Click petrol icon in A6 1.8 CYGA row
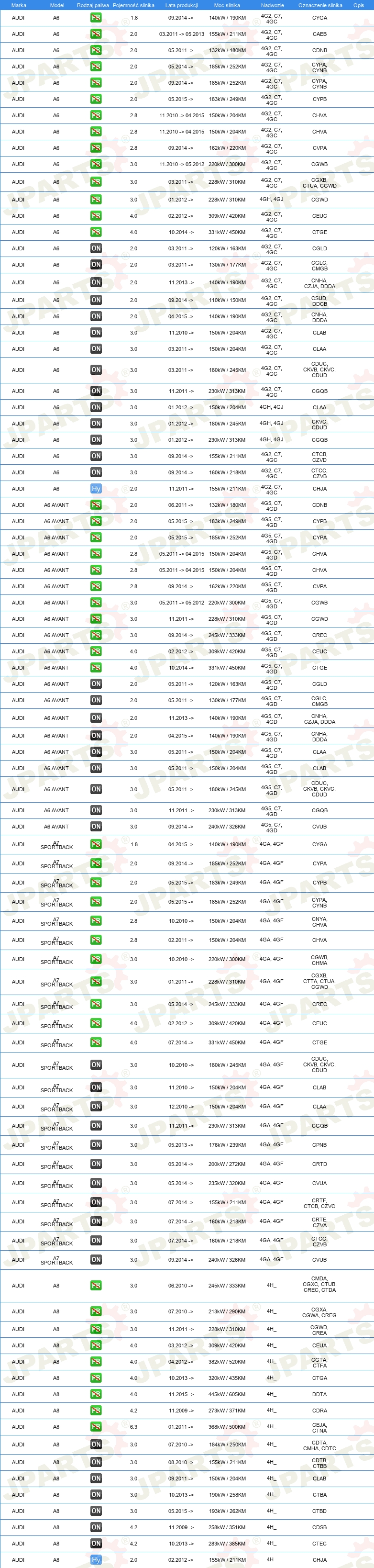374x1568 pixels. point(96,18)
